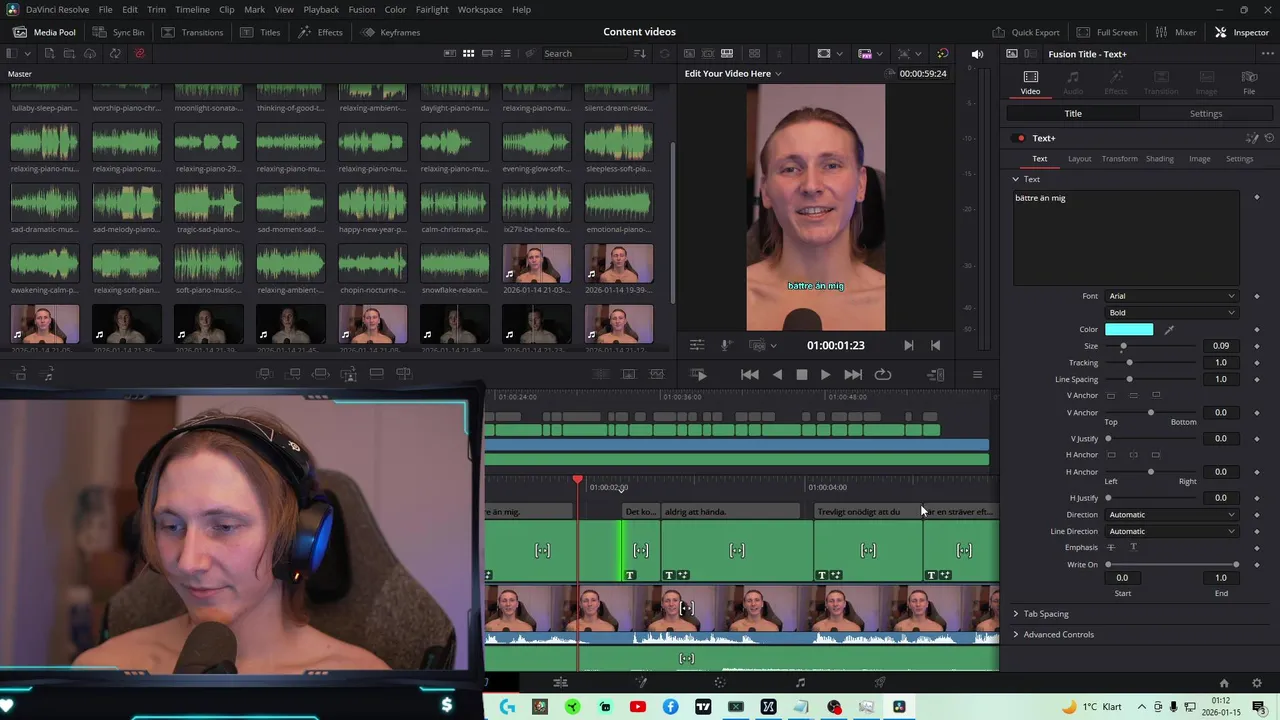1280x720 pixels.
Task: Select the inspector Settings main tab
Action: [1205, 114]
